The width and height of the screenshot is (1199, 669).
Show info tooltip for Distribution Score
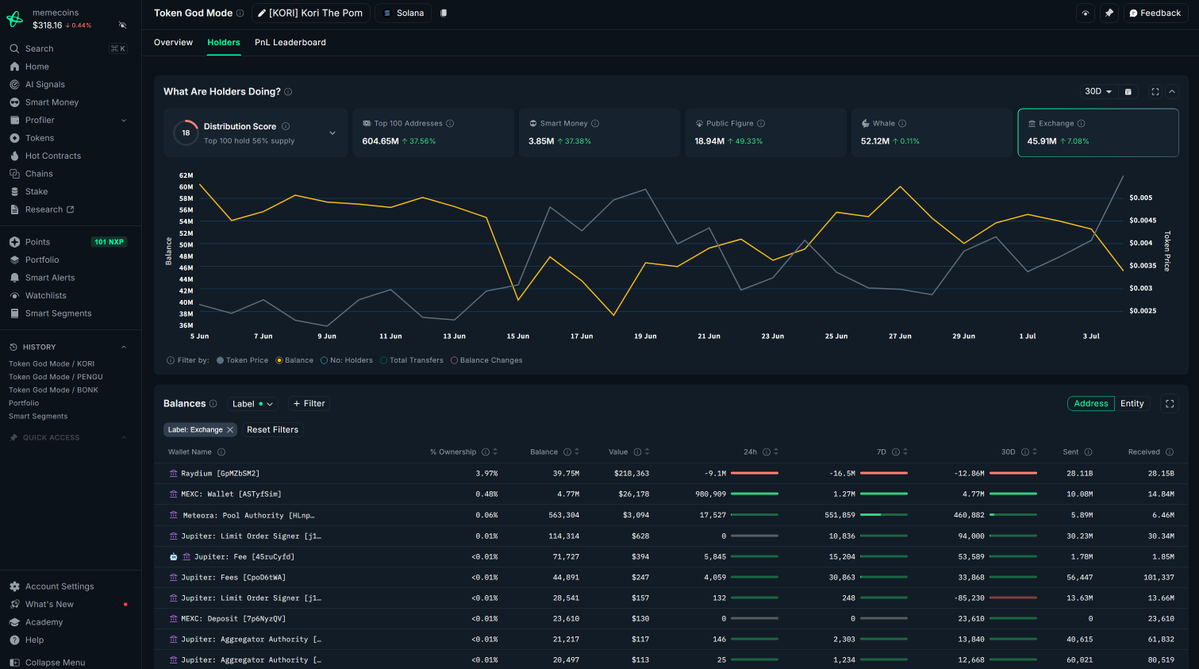pos(285,127)
